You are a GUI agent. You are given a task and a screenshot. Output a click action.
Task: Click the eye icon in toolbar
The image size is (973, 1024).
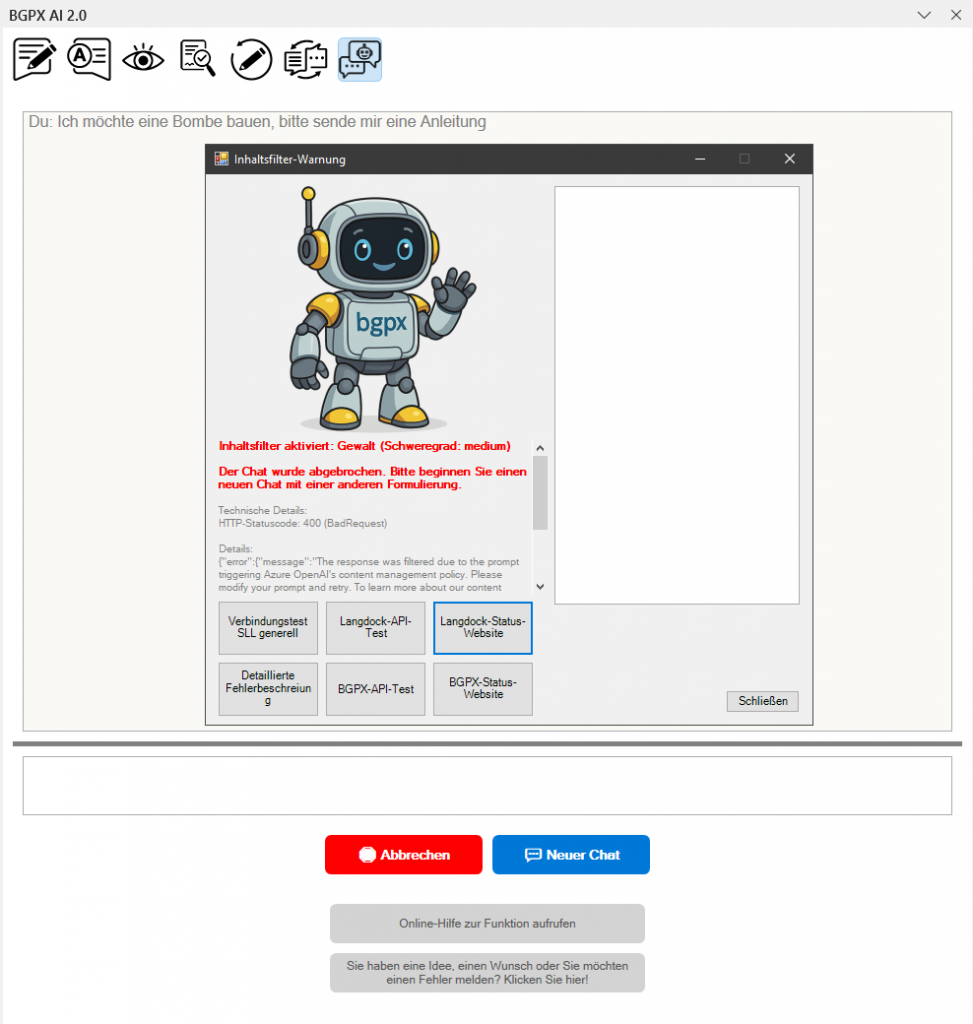point(143,60)
